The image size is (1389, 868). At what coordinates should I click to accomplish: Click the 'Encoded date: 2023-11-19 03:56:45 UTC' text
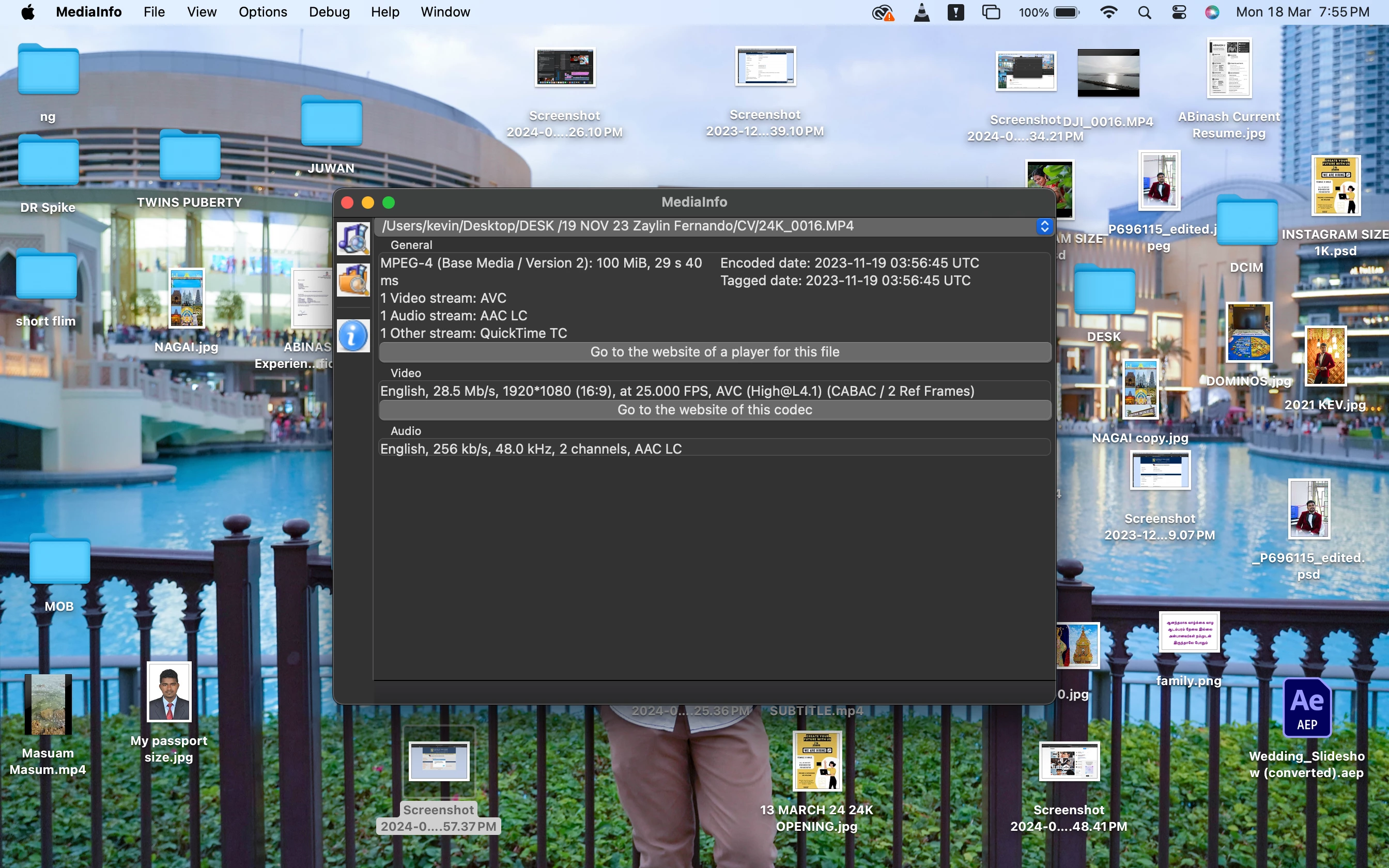pyautogui.click(x=850, y=263)
